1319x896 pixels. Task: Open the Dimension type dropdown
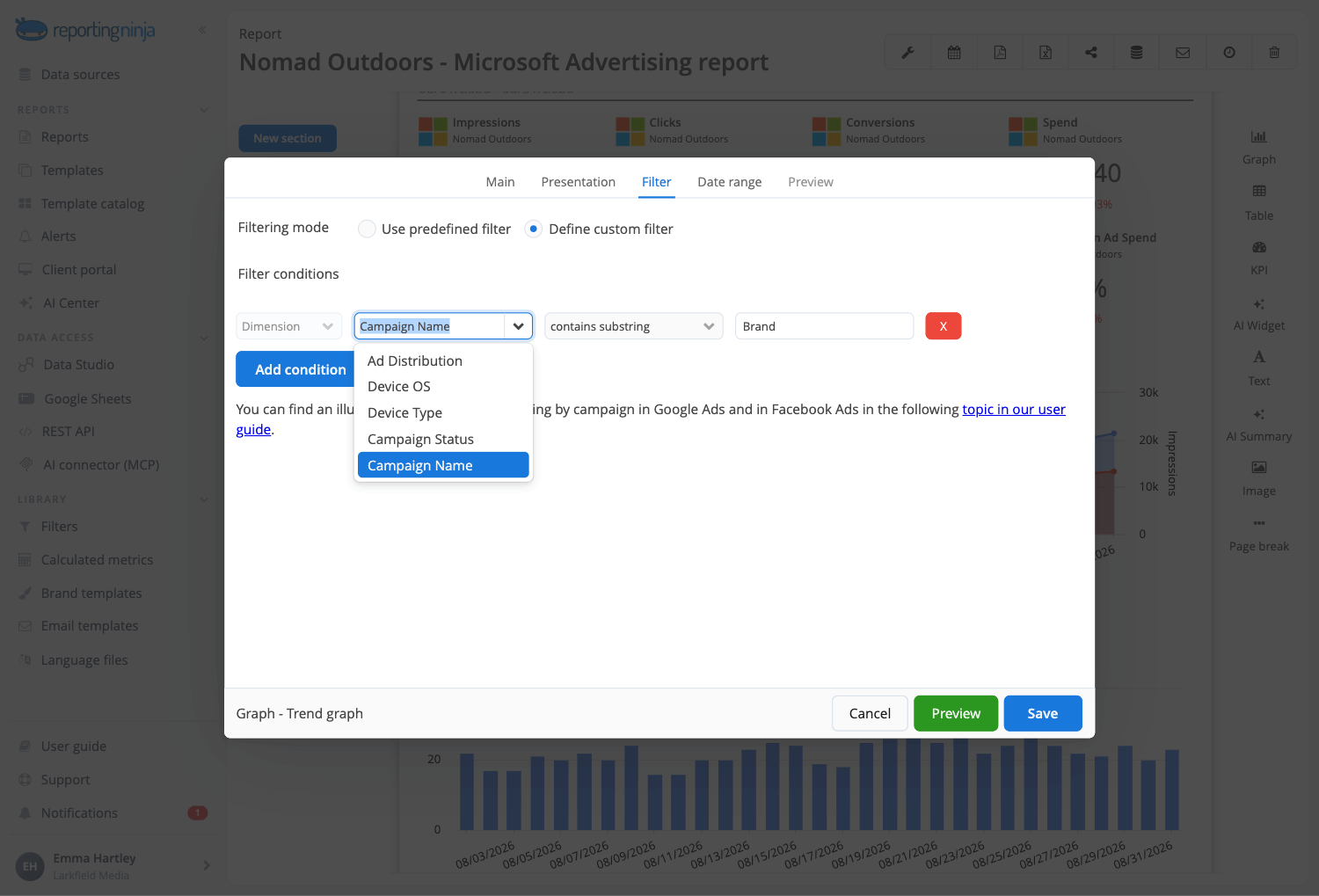[x=288, y=326]
